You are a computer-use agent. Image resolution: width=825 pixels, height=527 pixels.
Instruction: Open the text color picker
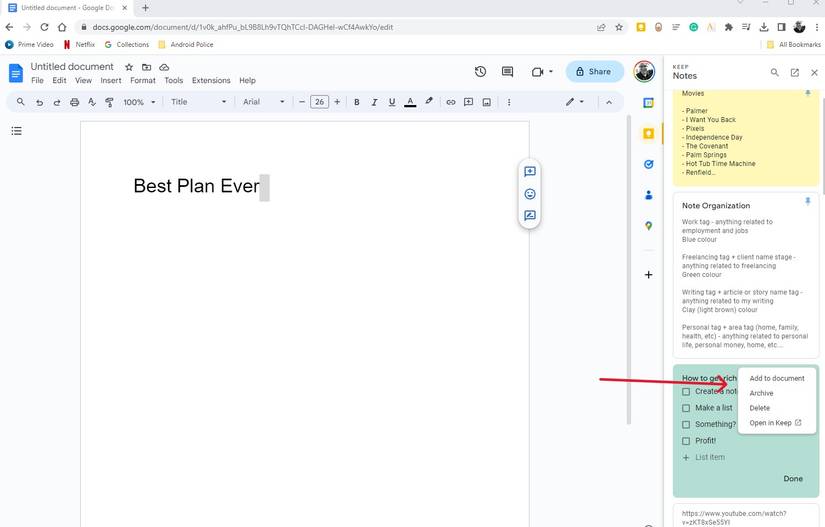click(410, 102)
